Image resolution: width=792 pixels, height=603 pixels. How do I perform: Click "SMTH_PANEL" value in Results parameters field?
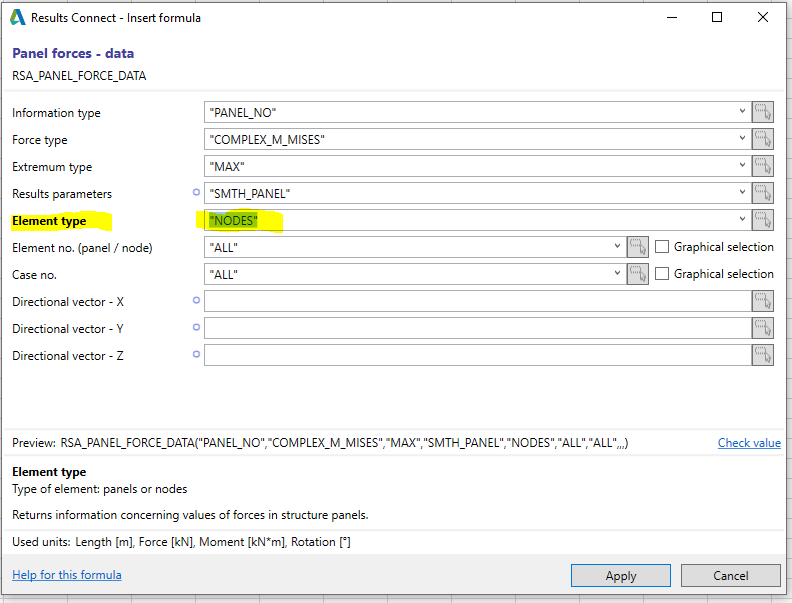tap(250, 194)
